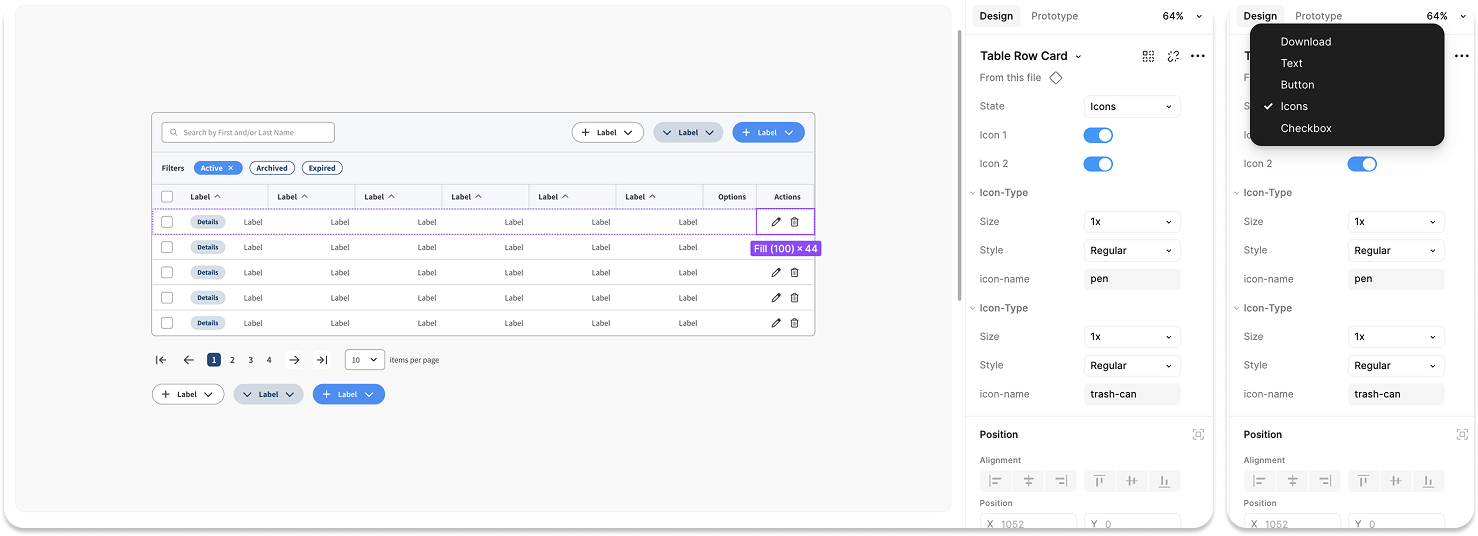The image size is (1478, 536).
Task: Choose Checkbox from the open state menu
Action: [1305, 128]
